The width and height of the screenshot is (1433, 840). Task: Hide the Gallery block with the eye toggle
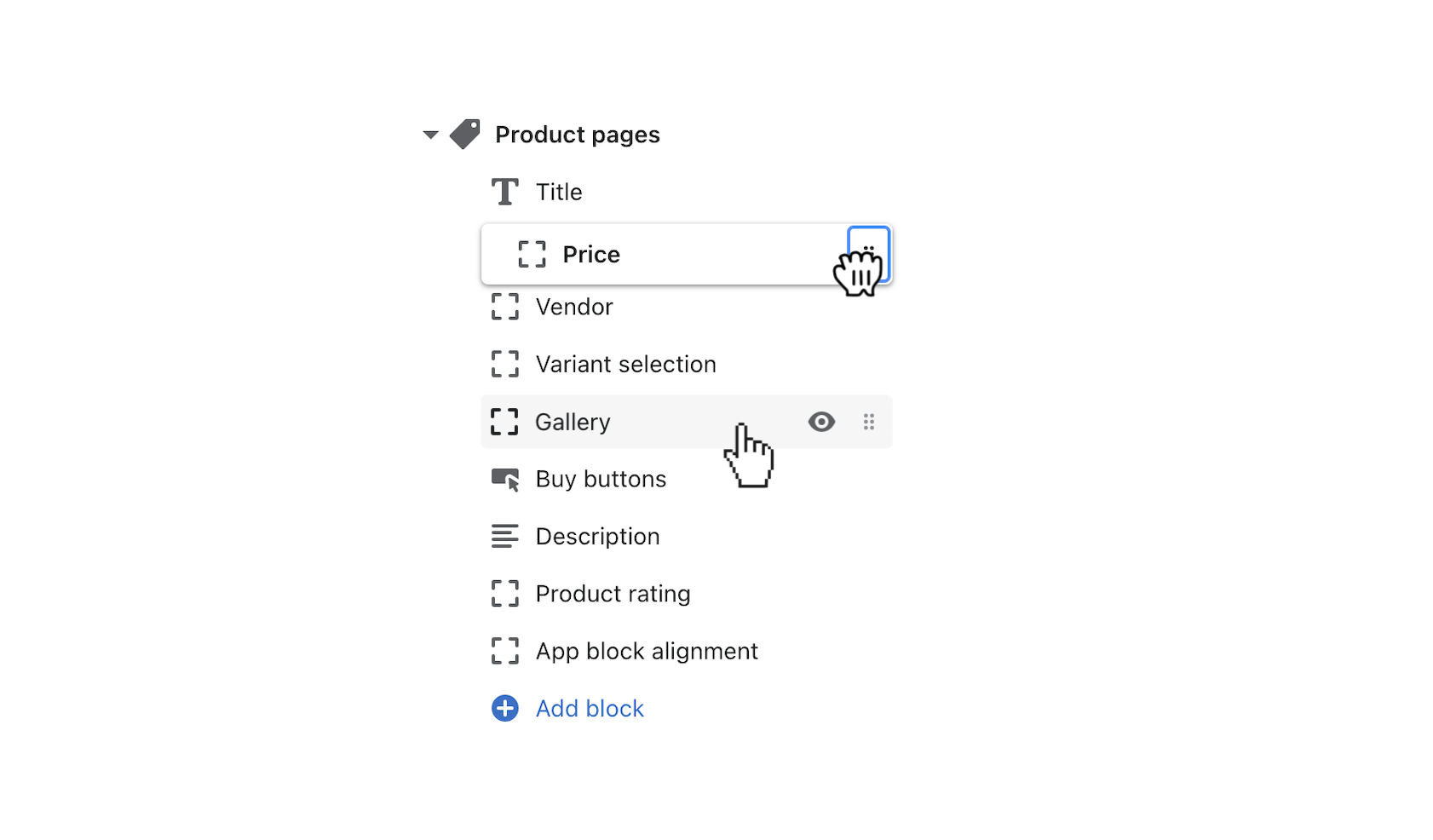821,422
